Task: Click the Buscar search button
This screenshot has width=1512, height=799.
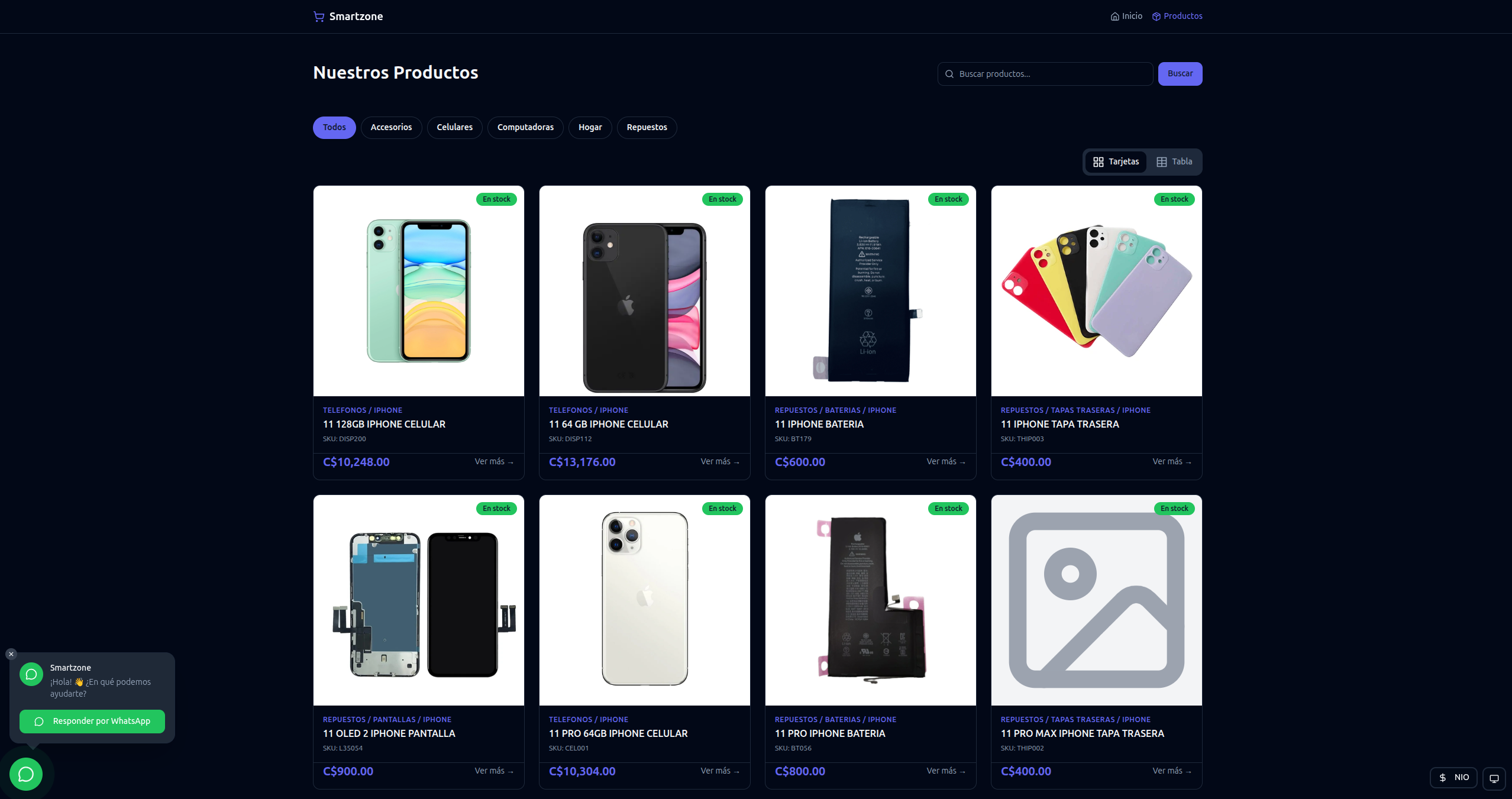Action: pos(1180,74)
